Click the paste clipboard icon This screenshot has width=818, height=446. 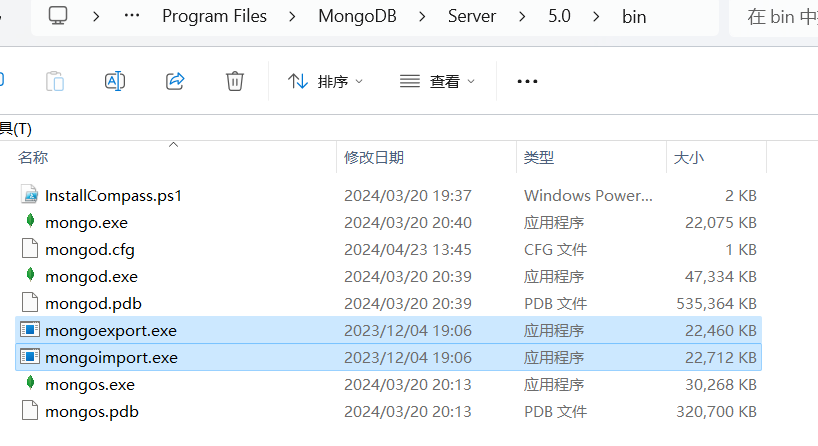[x=55, y=81]
